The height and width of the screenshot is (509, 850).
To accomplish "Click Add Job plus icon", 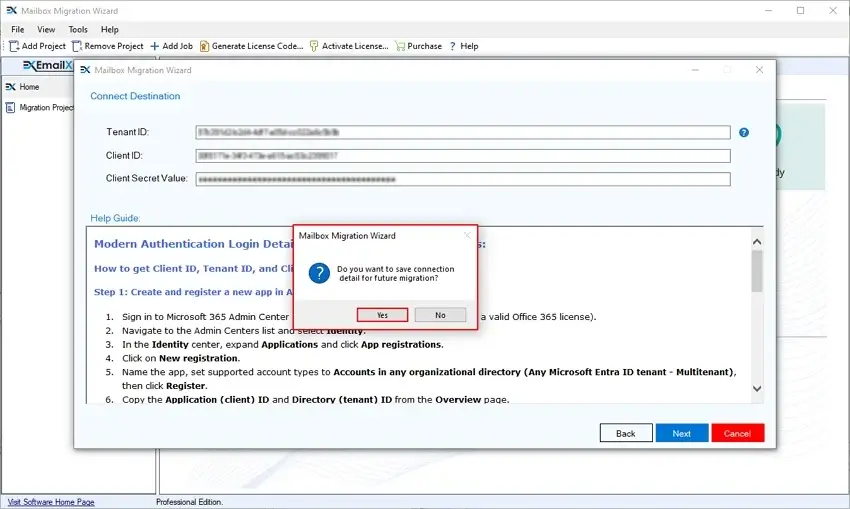I will (154, 46).
